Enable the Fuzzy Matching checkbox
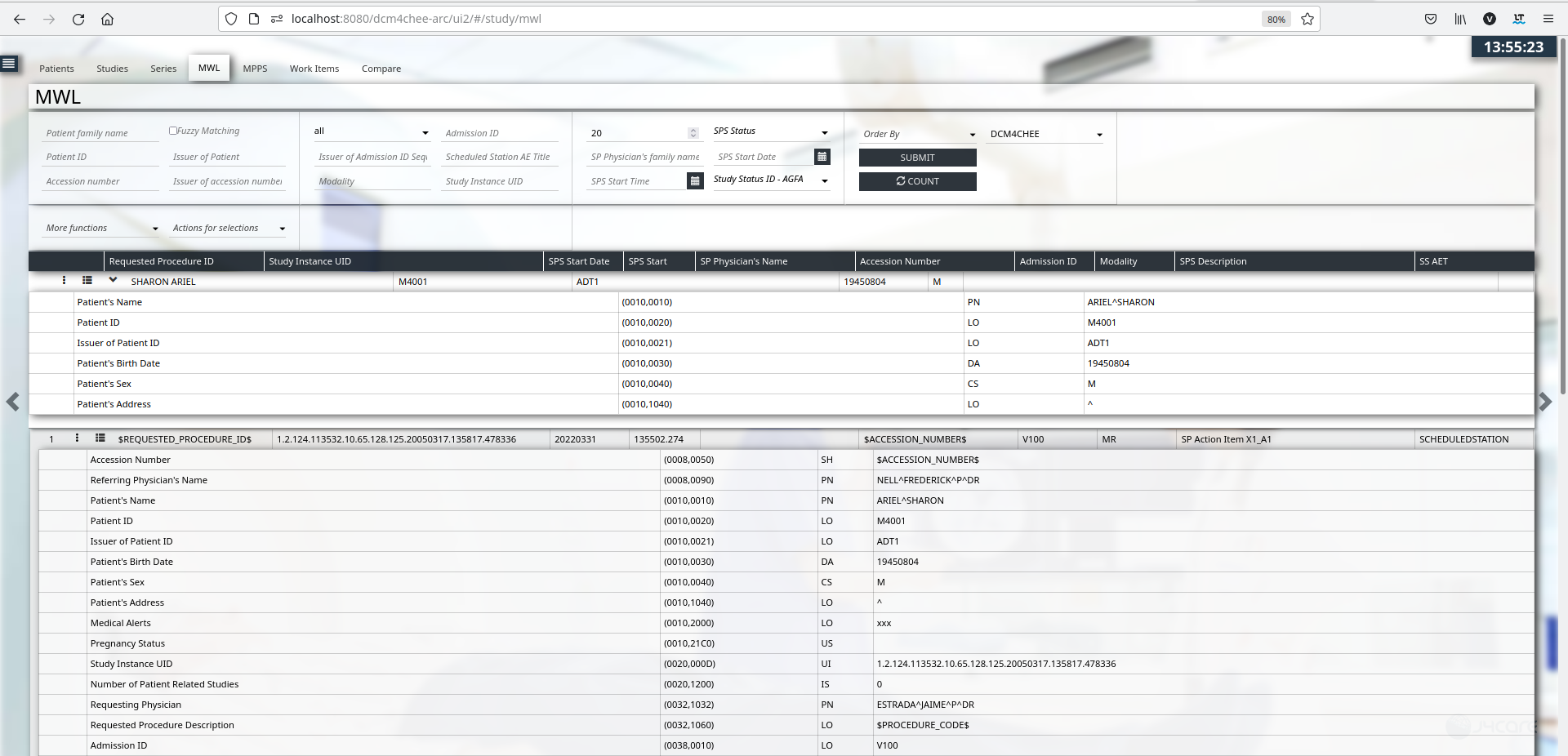This screenshot has width=1568, height=756. point(173,129)
